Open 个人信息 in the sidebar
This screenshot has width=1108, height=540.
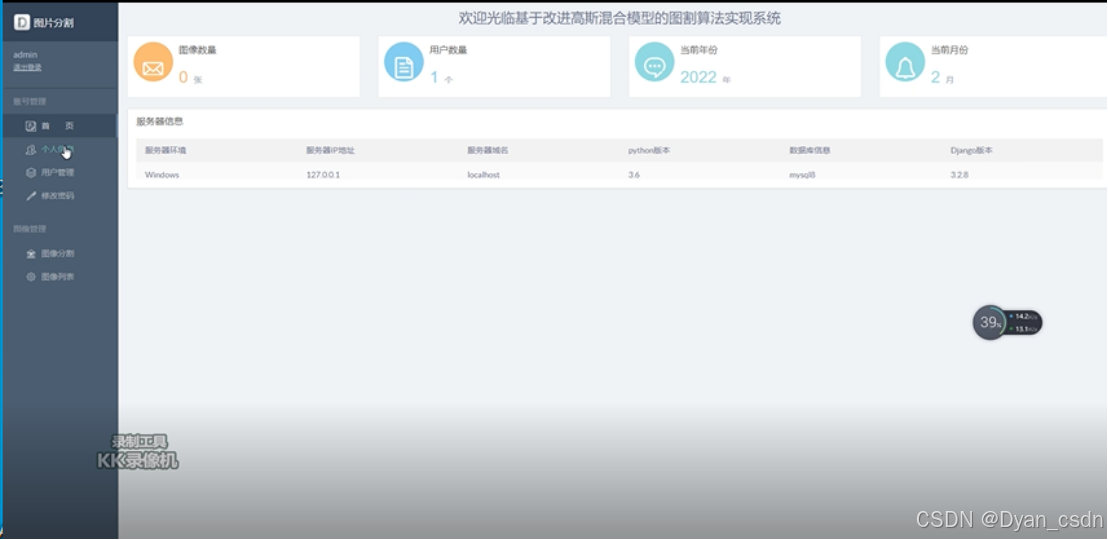pos(59,149)
